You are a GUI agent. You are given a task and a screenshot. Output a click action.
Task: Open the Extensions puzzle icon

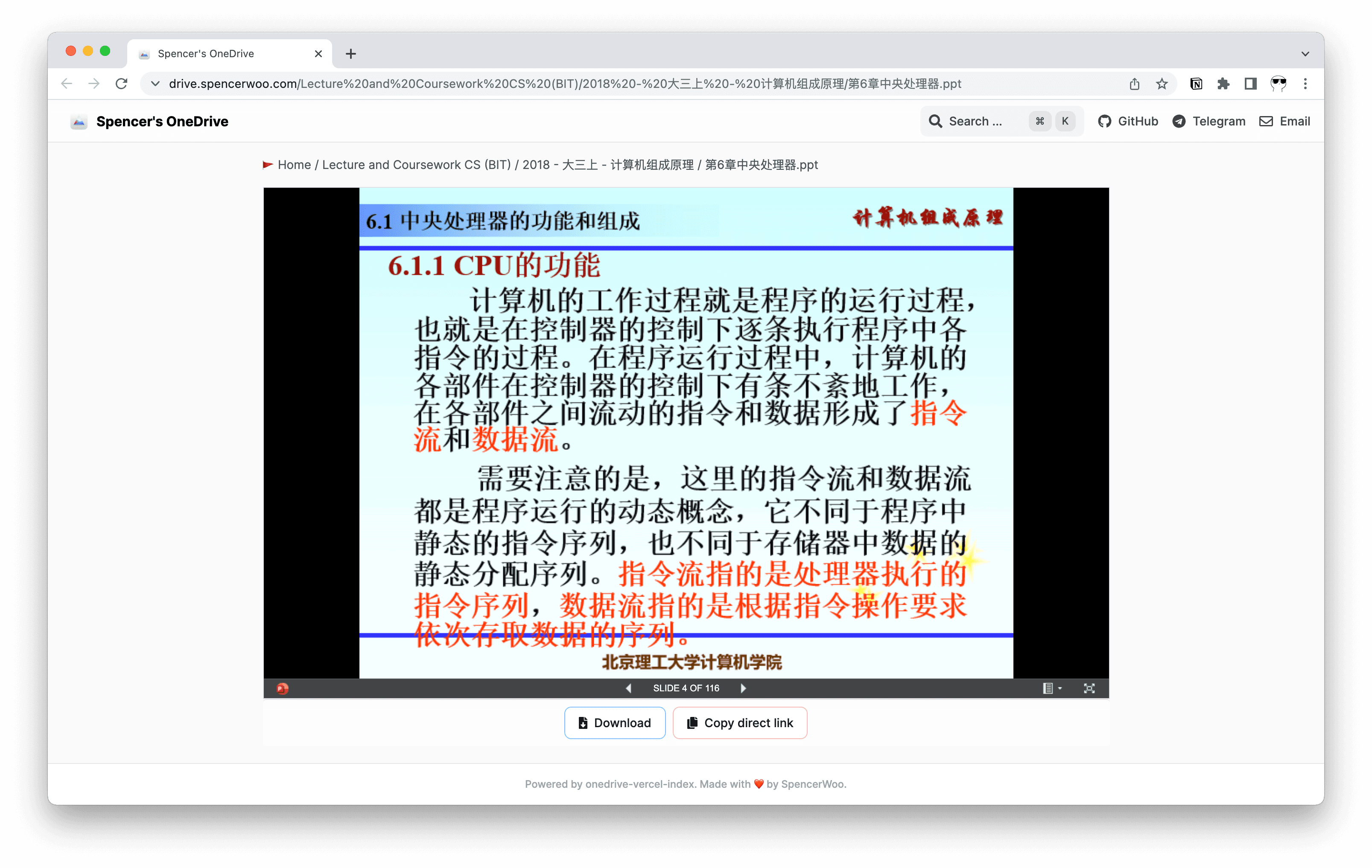pyautogui.click(x=1223, y=84)
